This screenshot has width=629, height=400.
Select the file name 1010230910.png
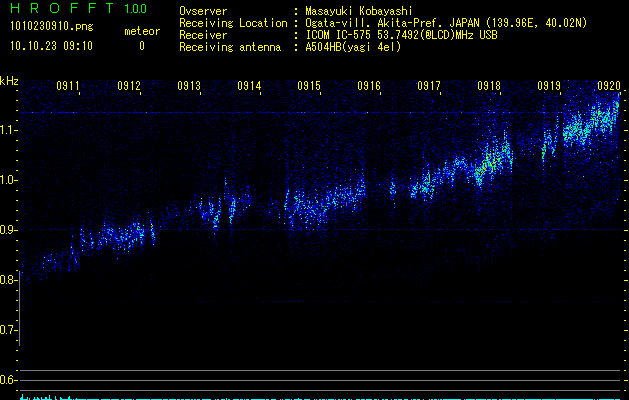51,27
